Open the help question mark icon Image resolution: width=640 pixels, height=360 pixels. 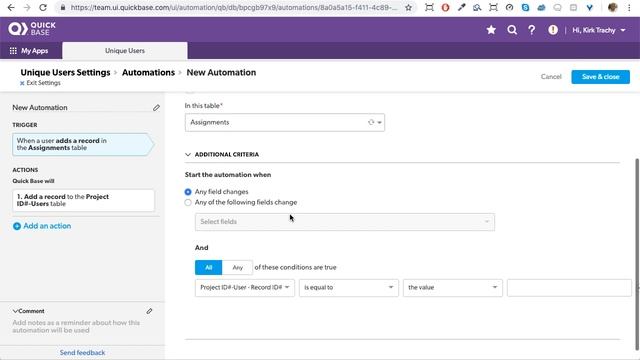(x=531, y=30)
